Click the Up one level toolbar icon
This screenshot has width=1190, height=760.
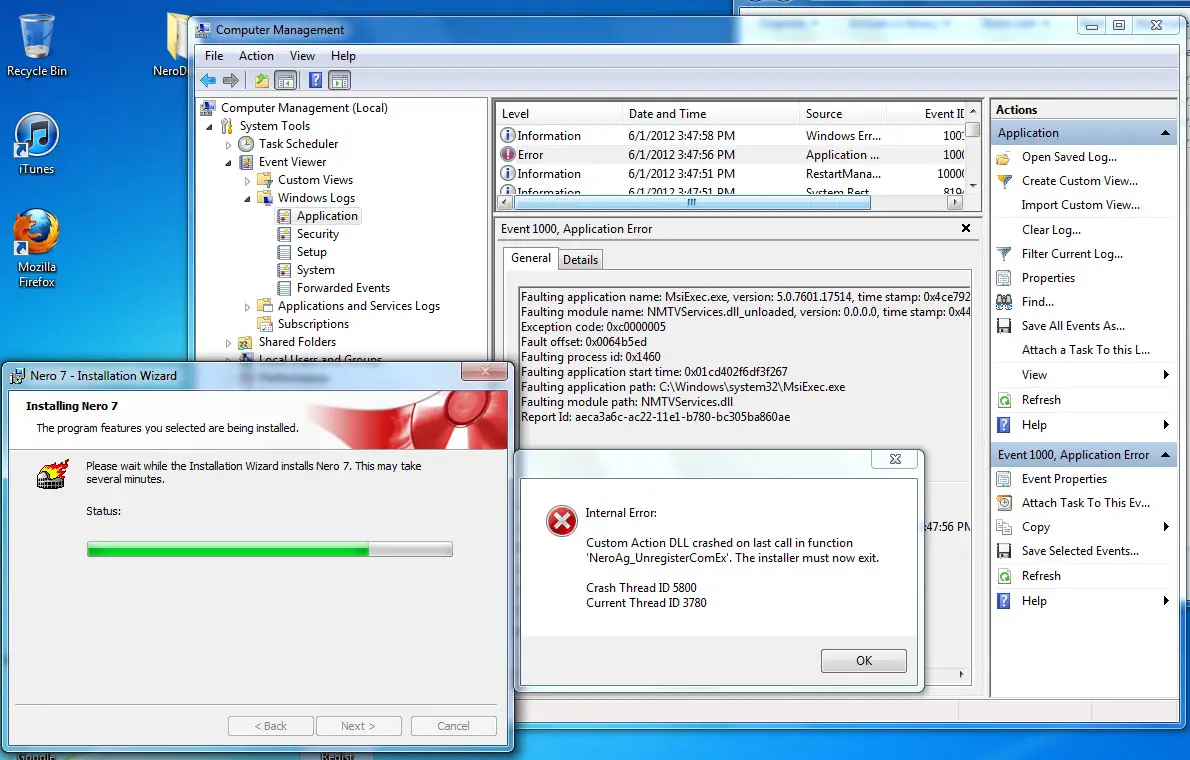(x=262, y=80)
